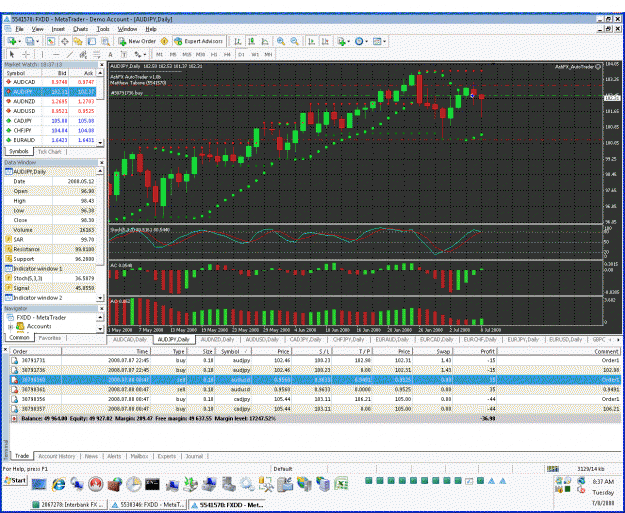Open the Insert menu
This screenshot has width=625, height=513.
(x=58, y=29)
